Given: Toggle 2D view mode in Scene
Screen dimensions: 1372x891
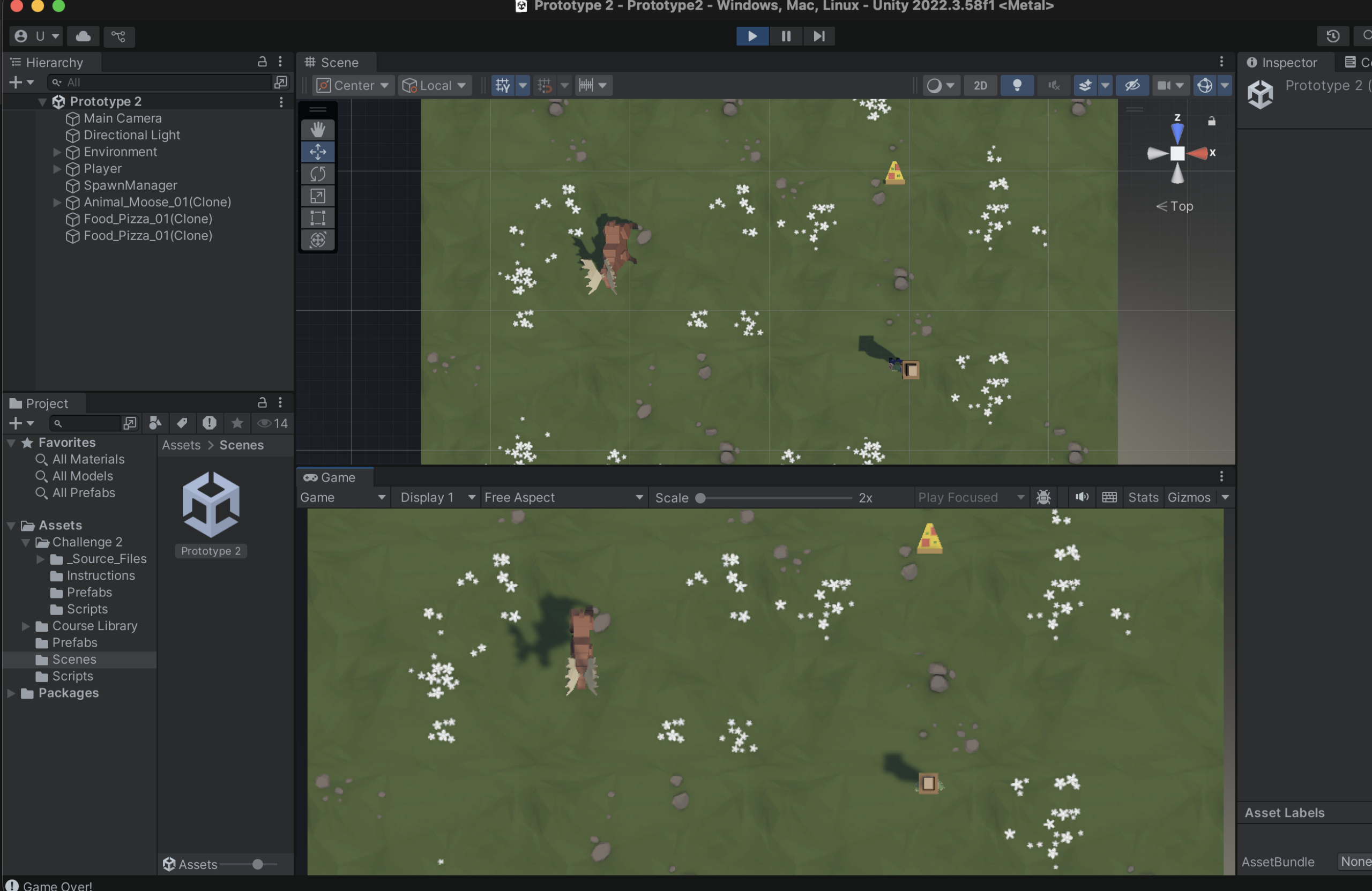Looking at the screenshot, I should pyautogui.click(x=980, y=85).
